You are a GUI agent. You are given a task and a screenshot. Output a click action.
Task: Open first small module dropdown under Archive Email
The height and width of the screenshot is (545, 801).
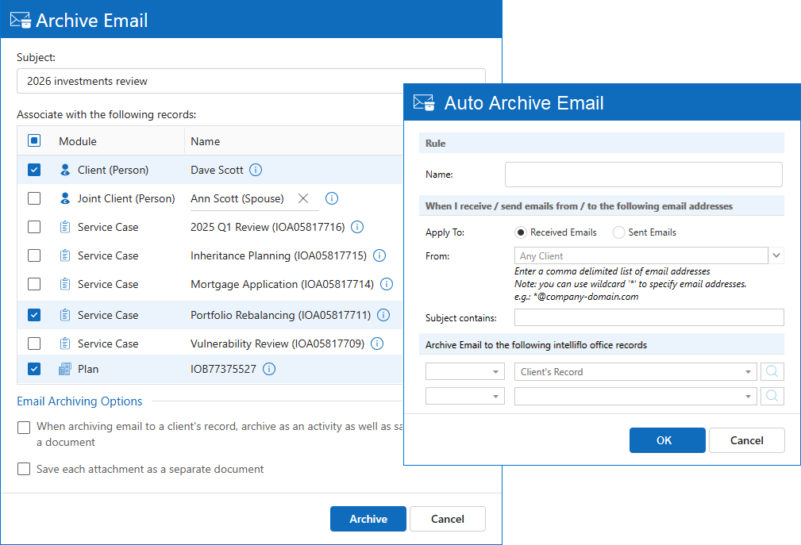[465, 372]
